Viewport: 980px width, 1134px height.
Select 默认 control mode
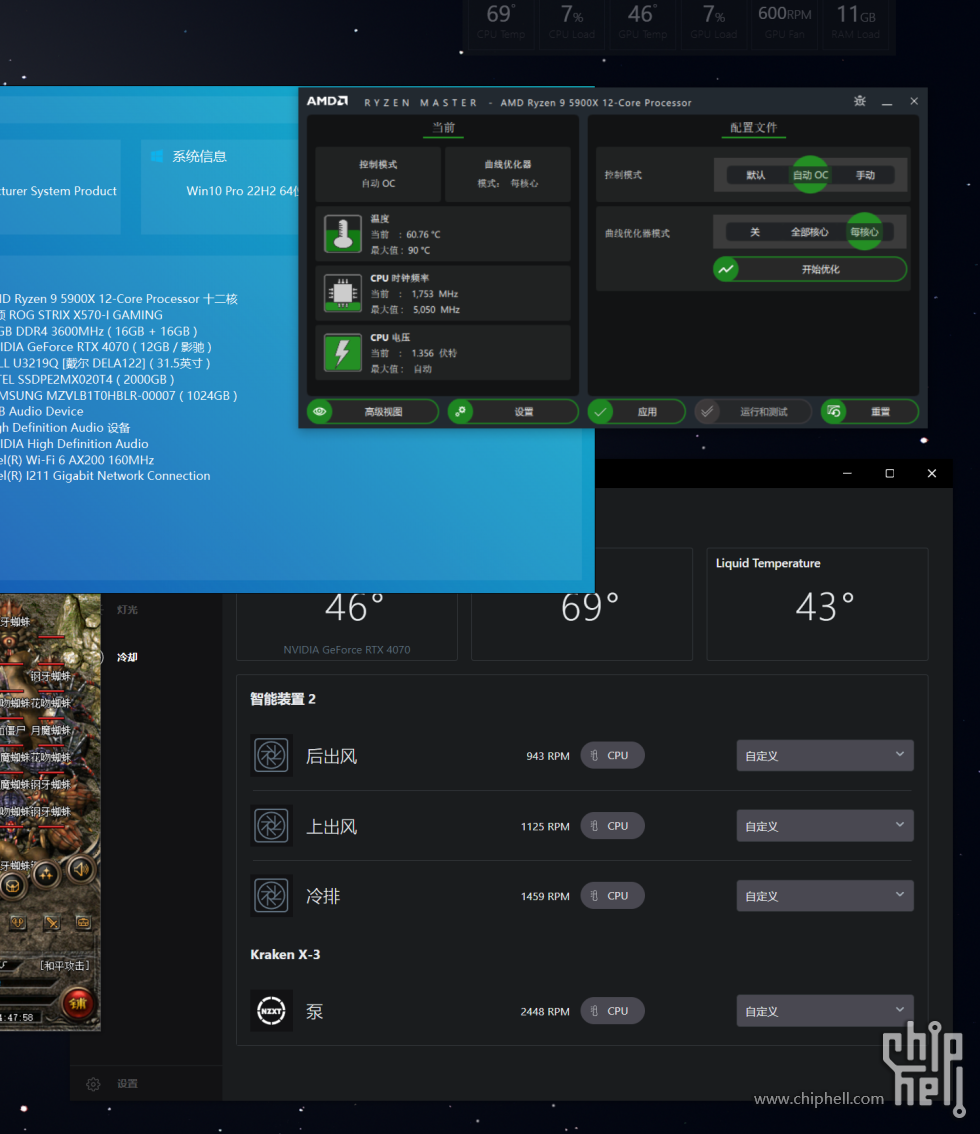coord(756,175)
